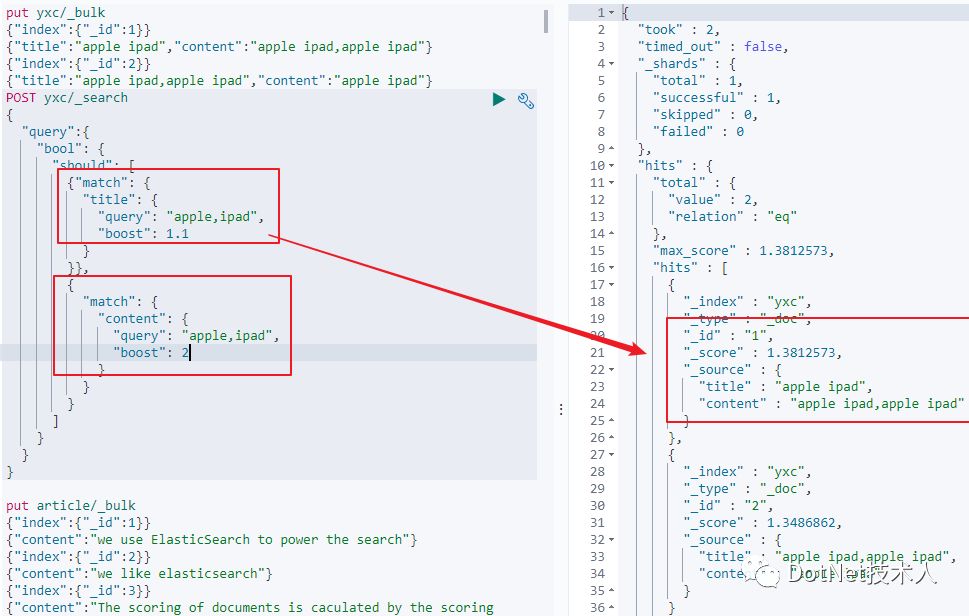This screenshot has height=616, width=969.
Task: Collapse the total object at line 11
Action: pos(612,182)
